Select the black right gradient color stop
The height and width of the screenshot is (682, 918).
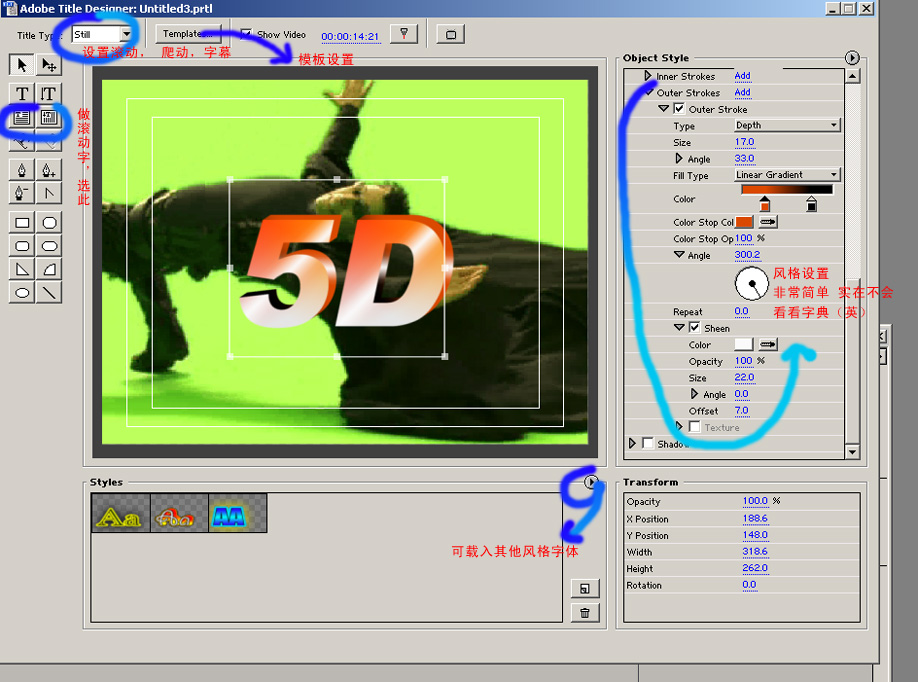811,204
